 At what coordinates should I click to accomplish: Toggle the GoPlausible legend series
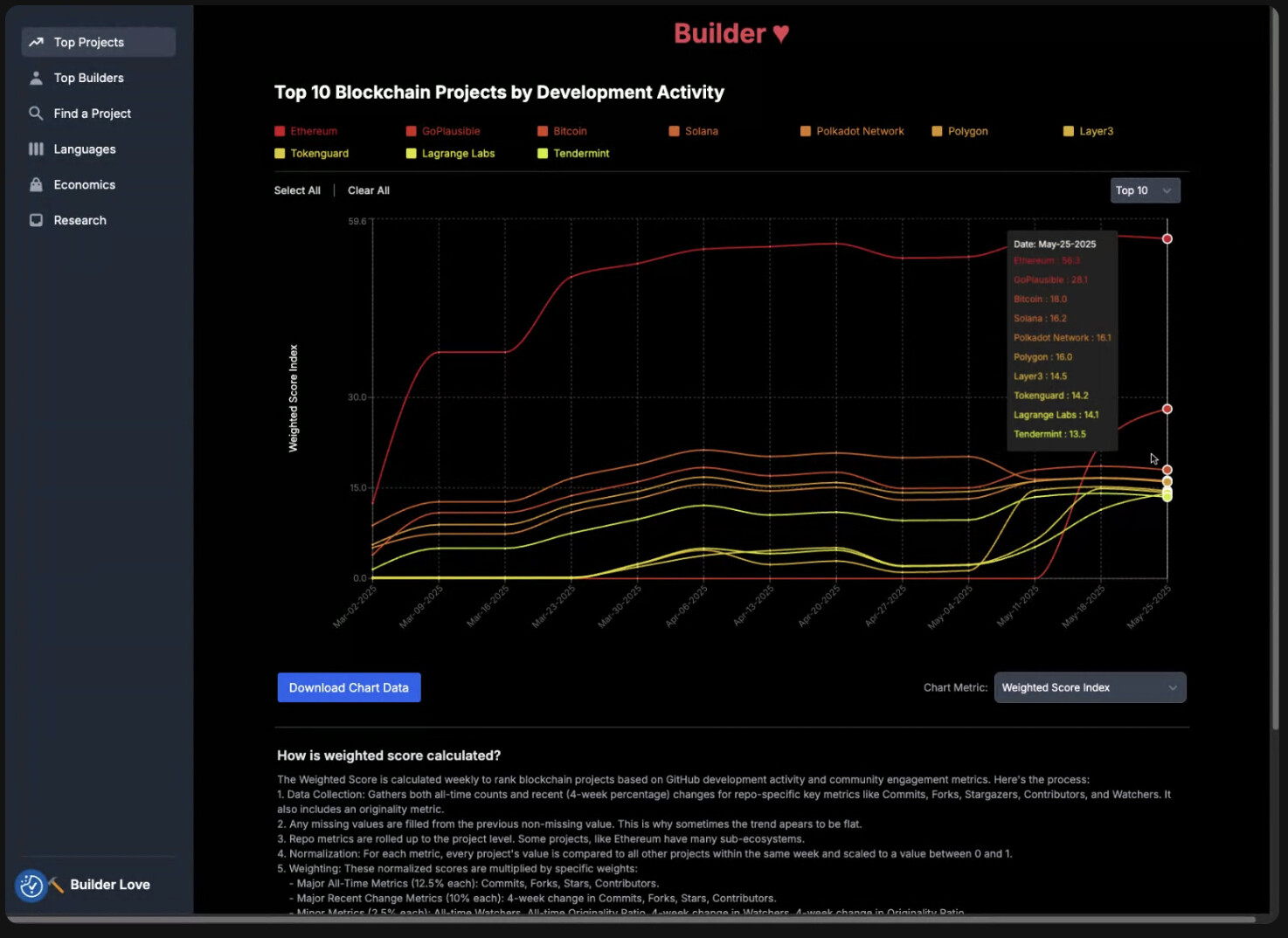pyautogui.click(x=443, y=131)
